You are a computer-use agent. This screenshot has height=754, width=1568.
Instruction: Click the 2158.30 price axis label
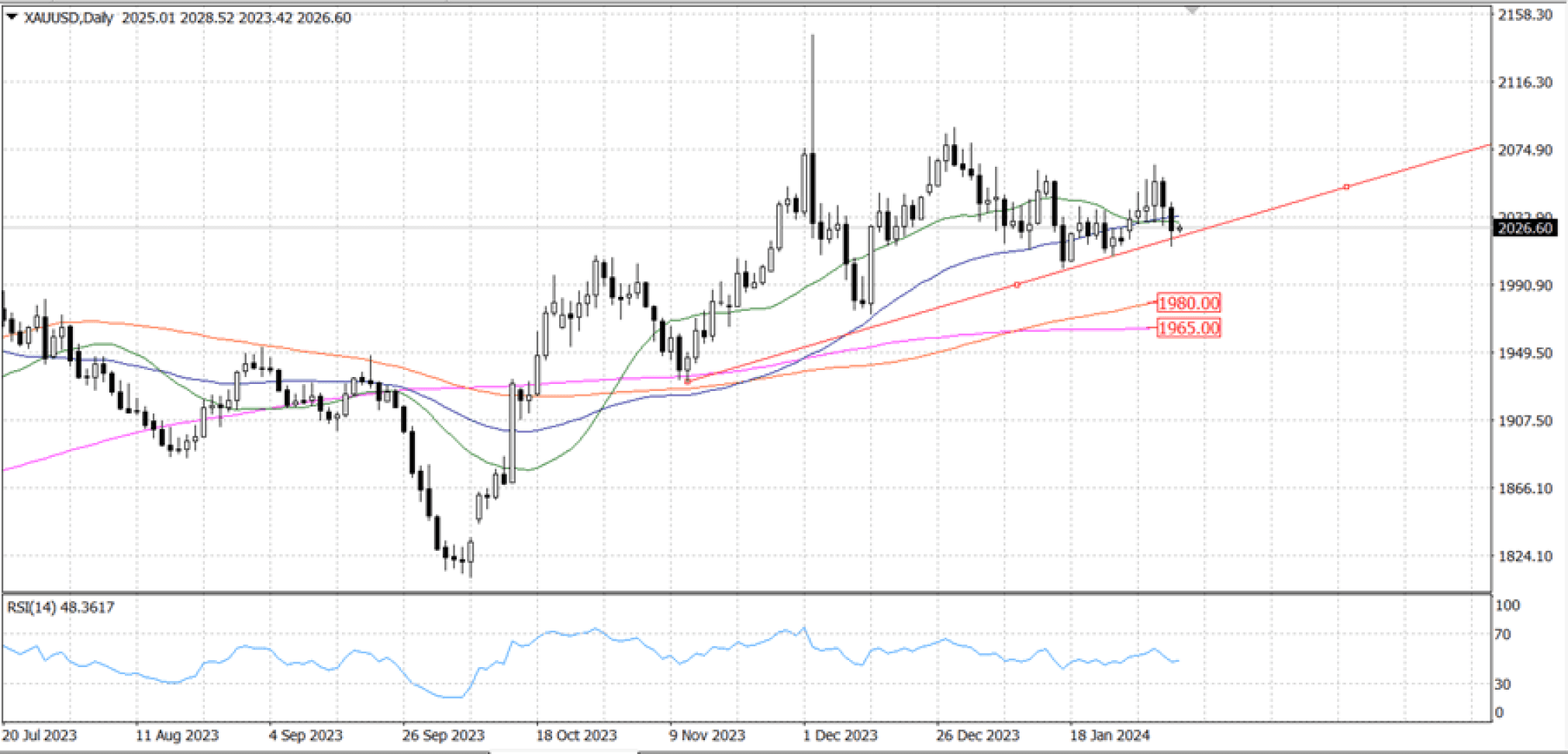(x=1525, y=15)
